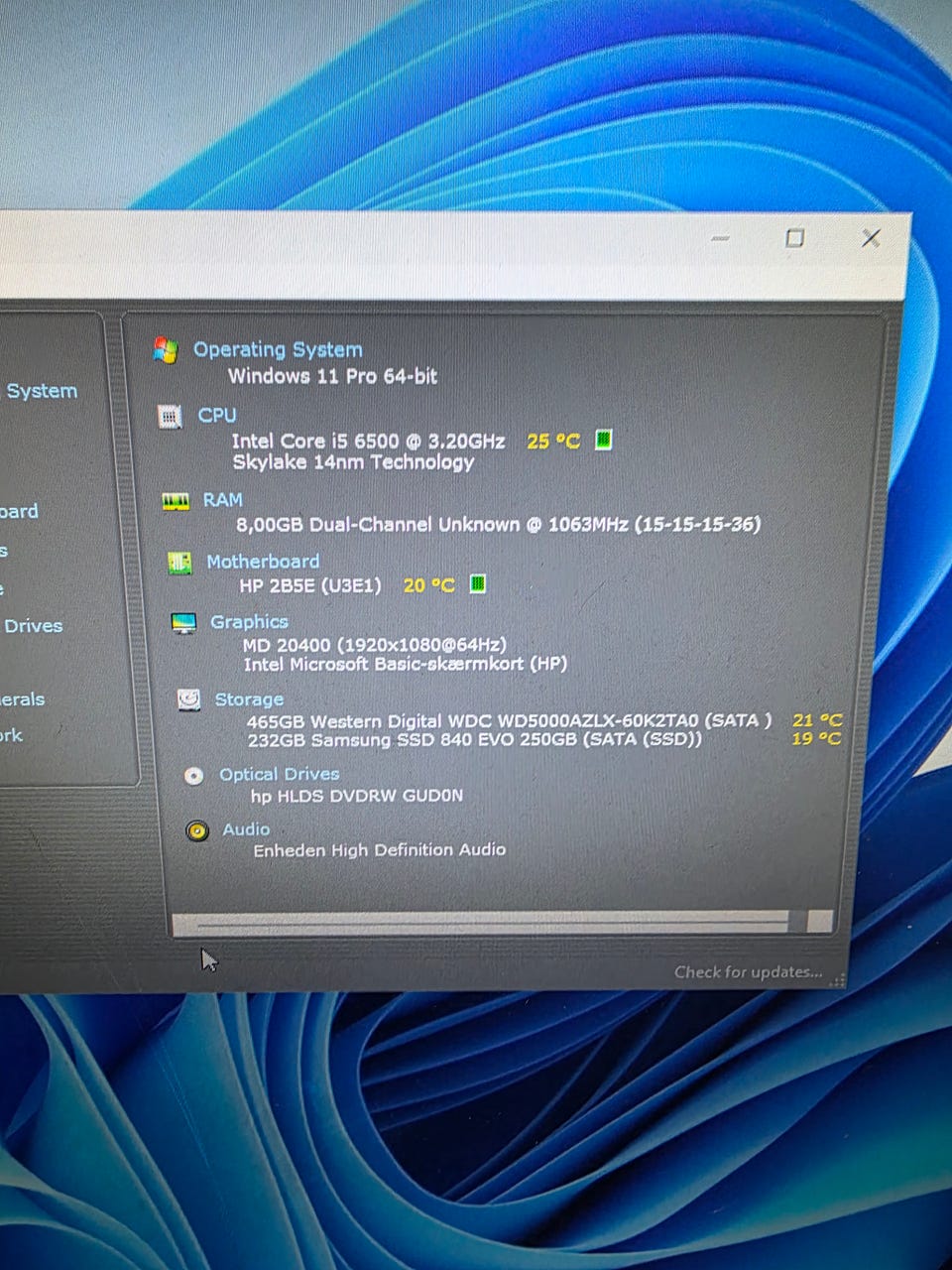Open the Graphics section heading
Screen dimensions: 952x1270
(x=249, y=622)
